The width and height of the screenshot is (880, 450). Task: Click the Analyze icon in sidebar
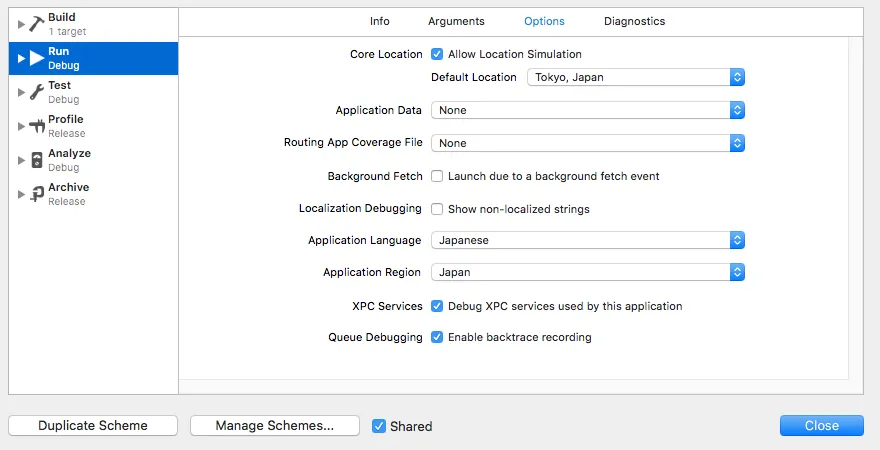pos(37,160)
